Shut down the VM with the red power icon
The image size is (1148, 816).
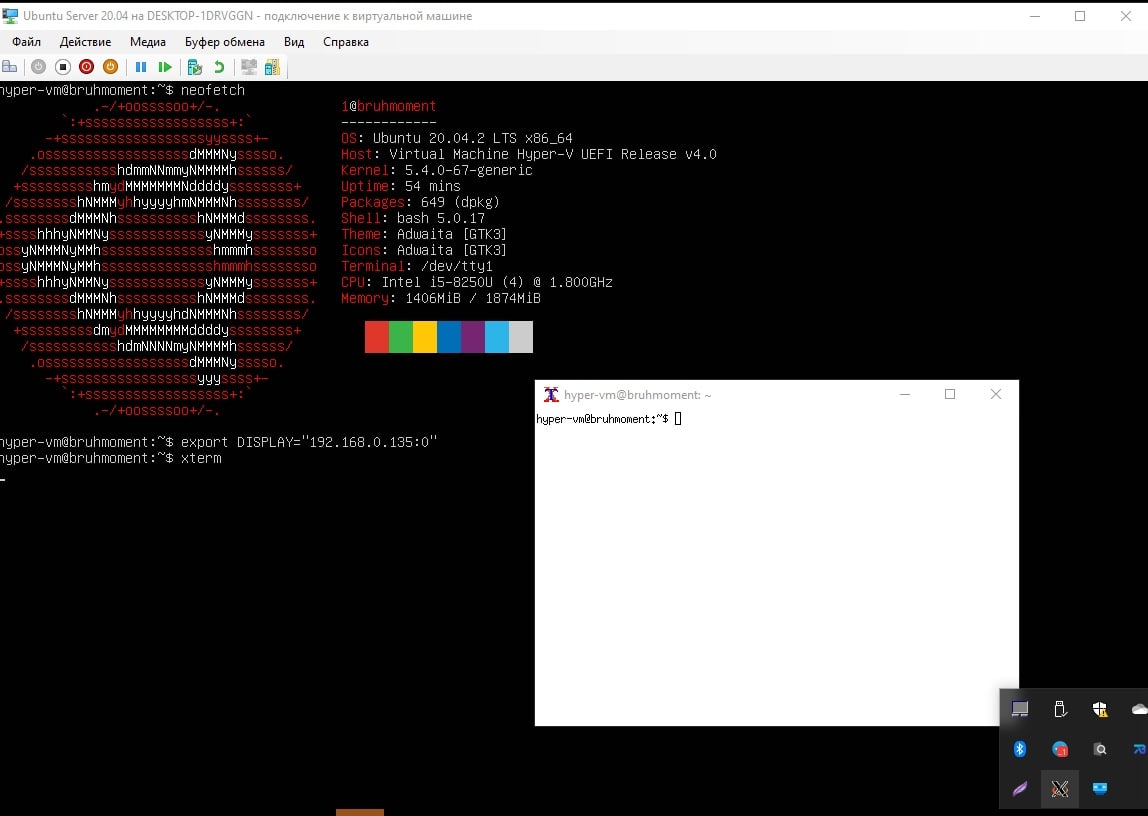[86, 67]
